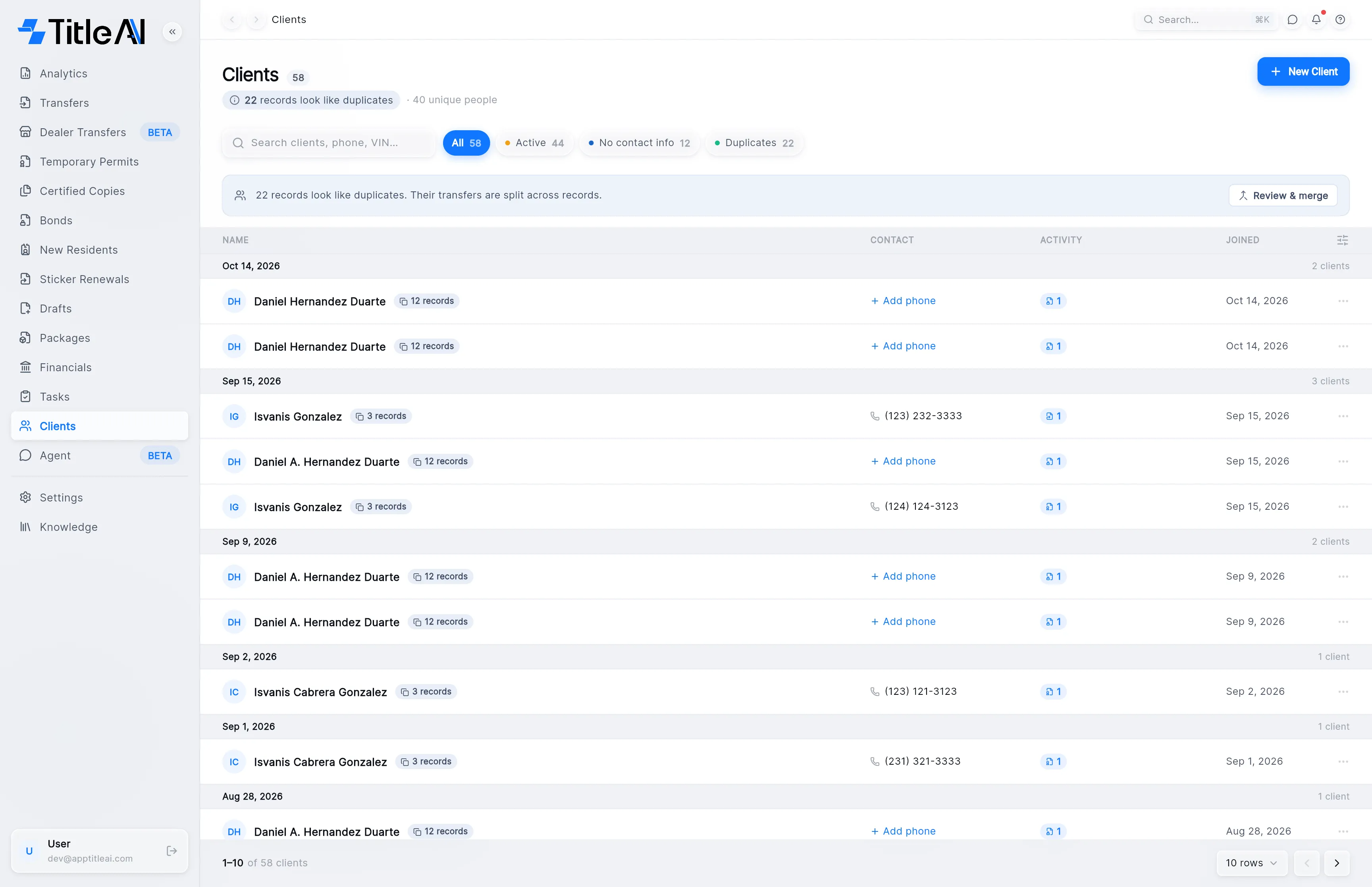Click phone number (123) 232-3333
Viewport: 1372px width, 887px height.
pos(923,416)
